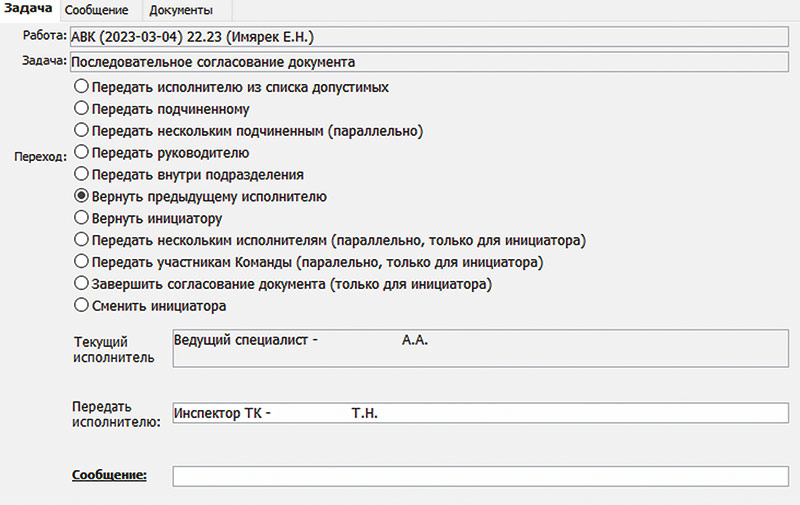Image resolution: width=800 pixels, height=505 pixels.
Task: Click the Работа field with АВК text
Action: (x=430, y=38)
